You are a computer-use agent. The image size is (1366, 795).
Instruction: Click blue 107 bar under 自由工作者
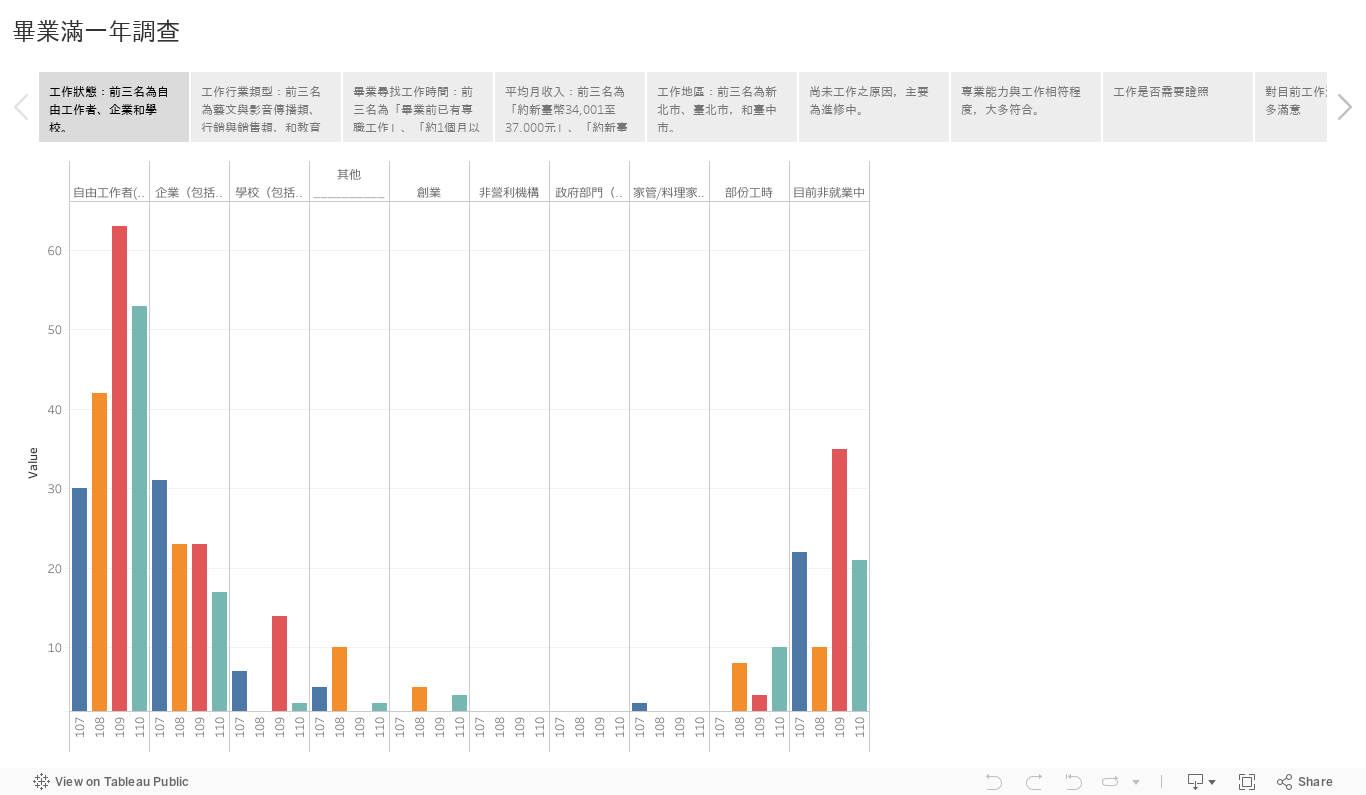click(79, 599)
